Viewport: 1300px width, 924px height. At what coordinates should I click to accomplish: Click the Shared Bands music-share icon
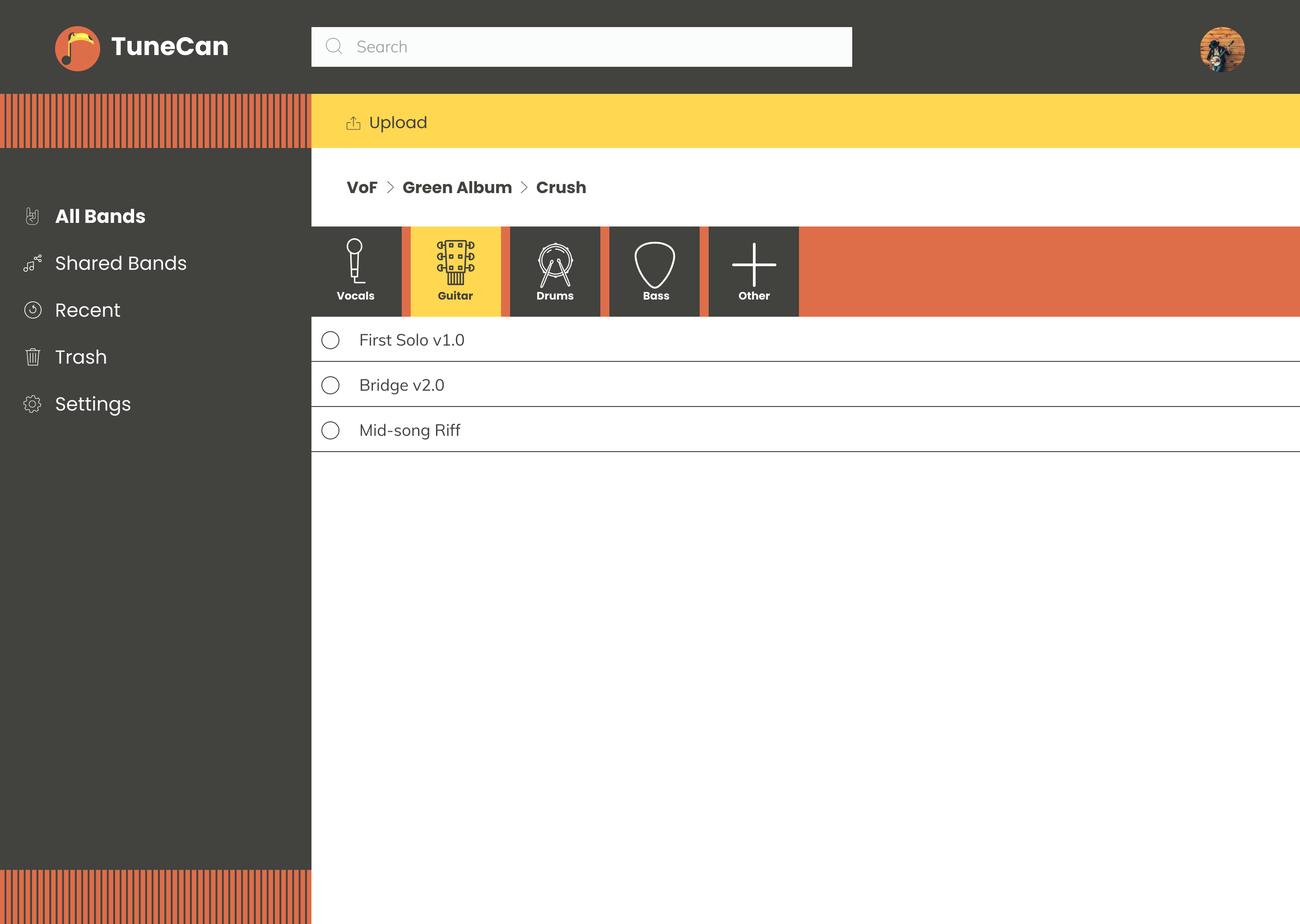click(x=32, y=263)
